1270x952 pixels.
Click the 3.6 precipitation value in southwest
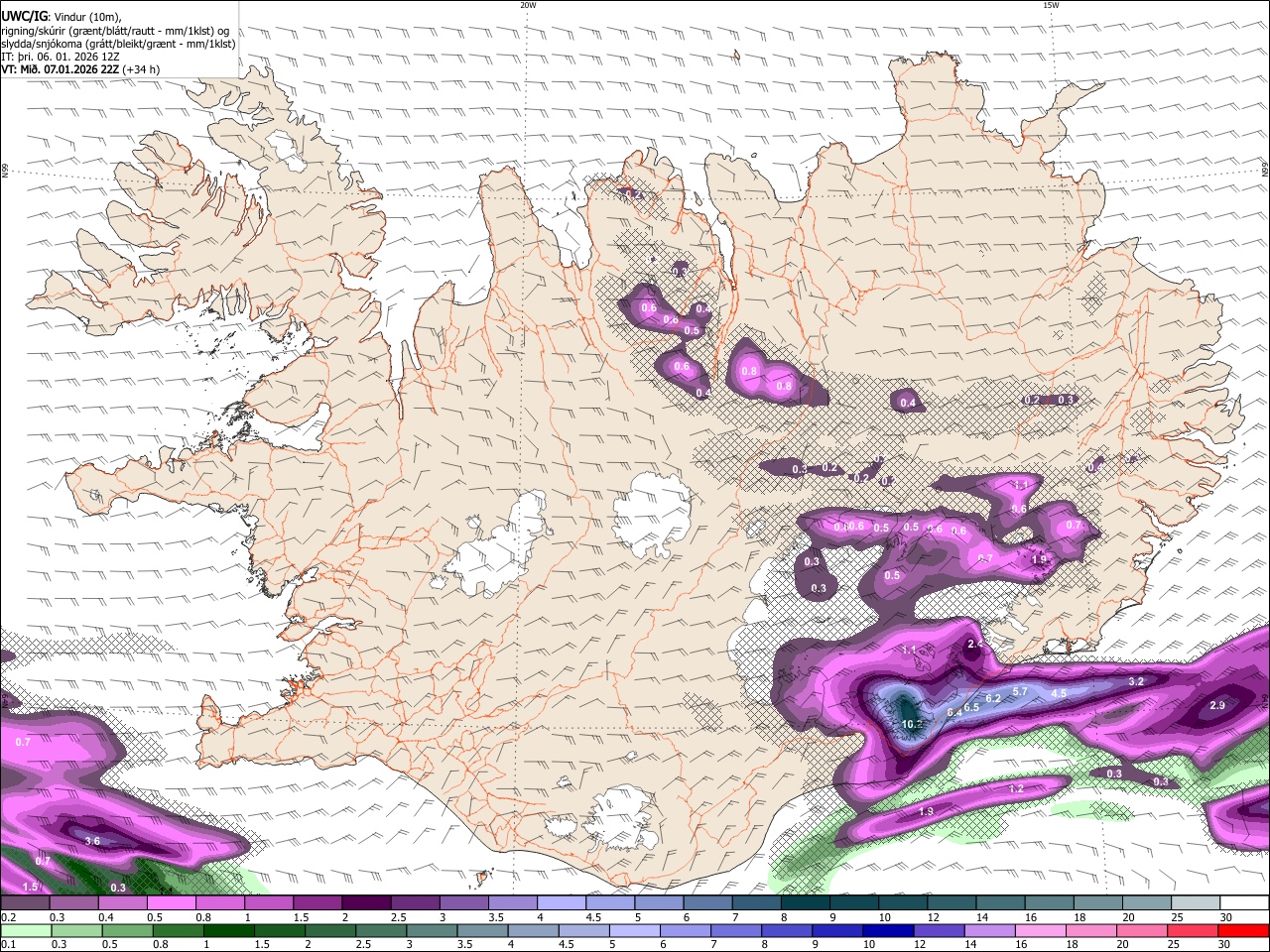click(92, 841)
